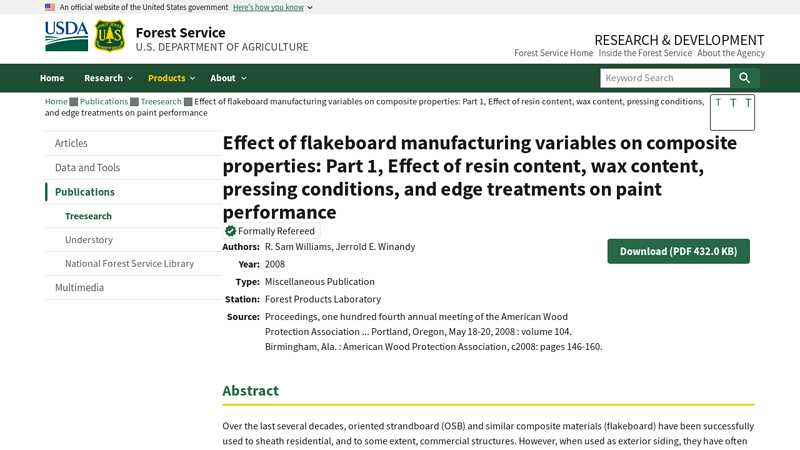Image resolution: width=800 pixels, height=450 pixels.
Task: Select the large text size T icon
Action: 748,103
